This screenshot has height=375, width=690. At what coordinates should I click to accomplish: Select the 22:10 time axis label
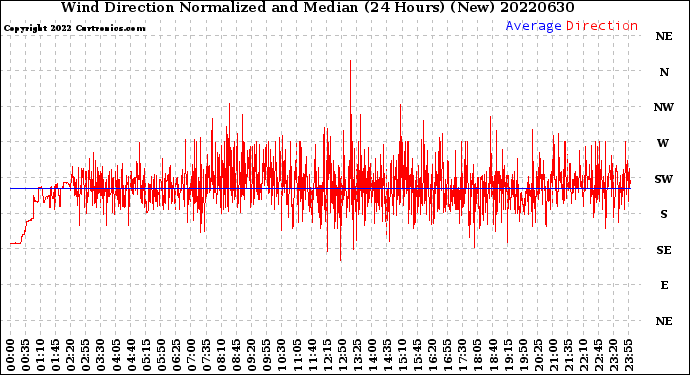pyautogui.click(x=583, y=355)
